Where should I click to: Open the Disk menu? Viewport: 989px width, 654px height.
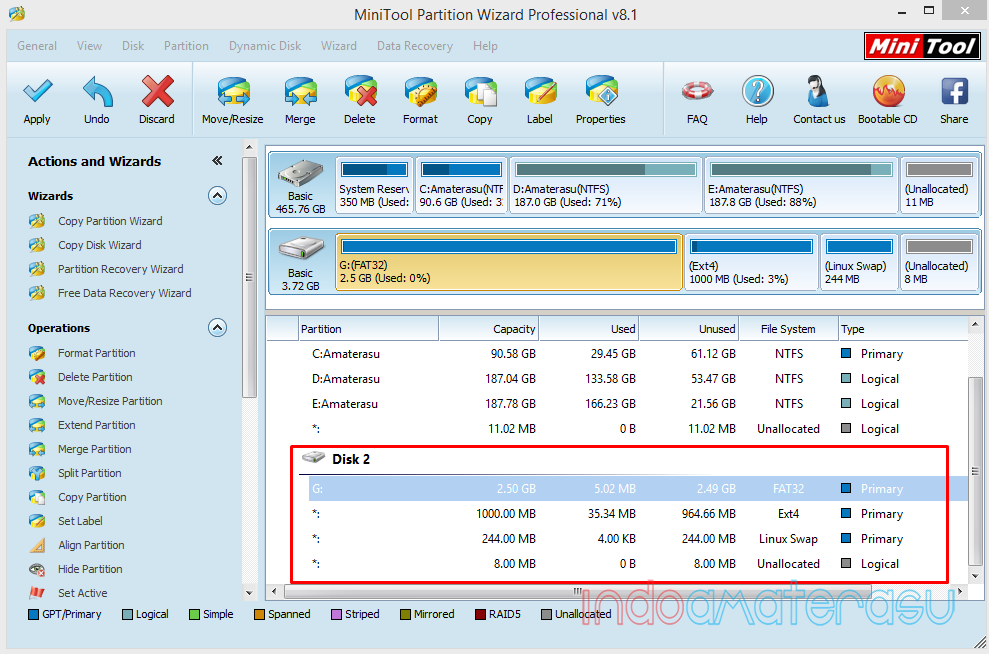point(133,46)
